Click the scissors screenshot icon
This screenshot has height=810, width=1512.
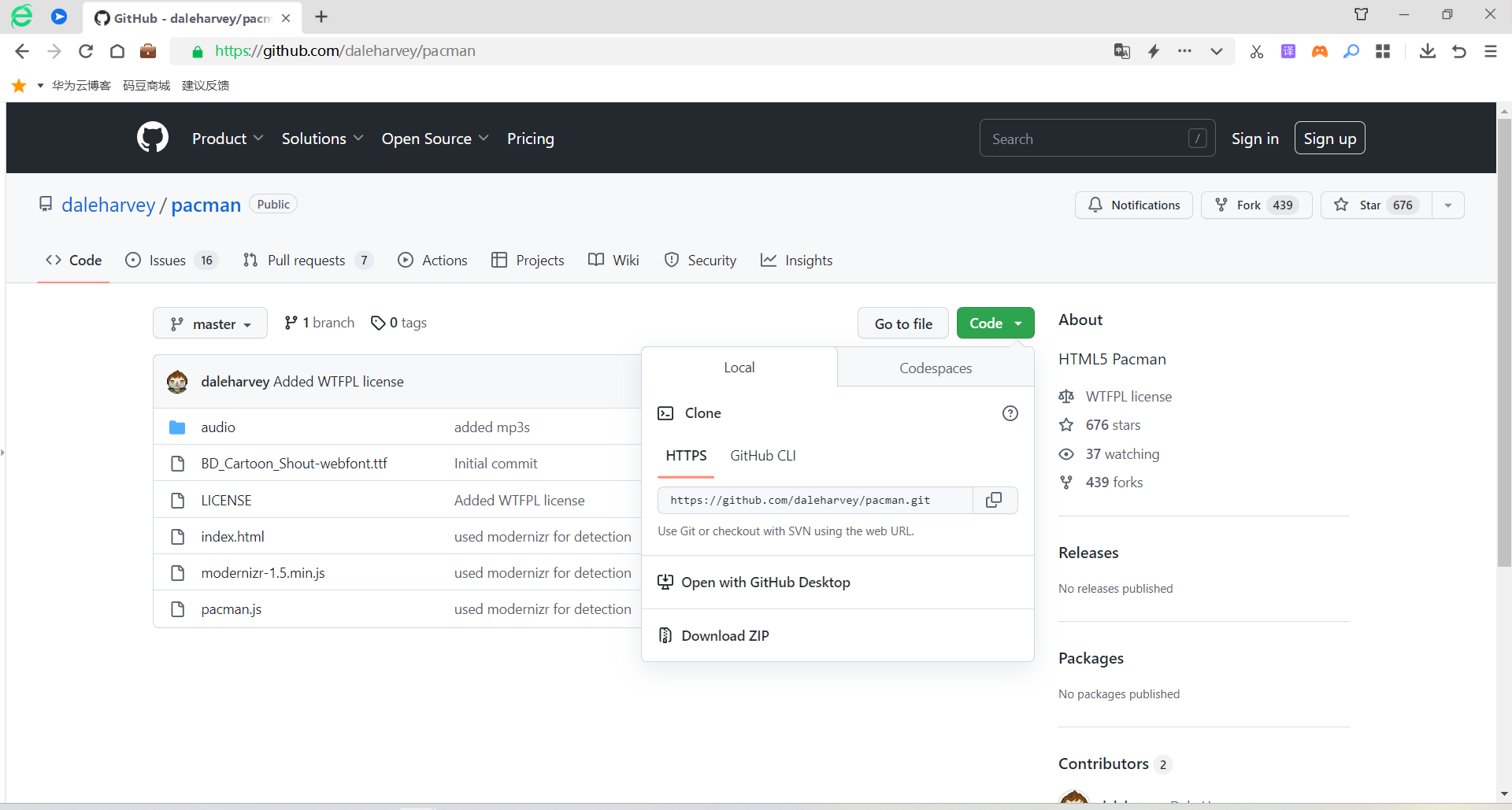pos(1257,51)
